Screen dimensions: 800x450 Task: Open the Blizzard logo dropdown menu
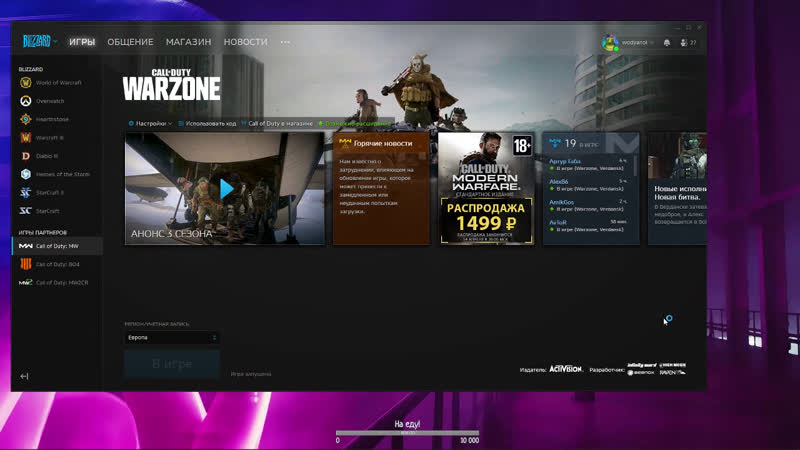pos(40,42)
